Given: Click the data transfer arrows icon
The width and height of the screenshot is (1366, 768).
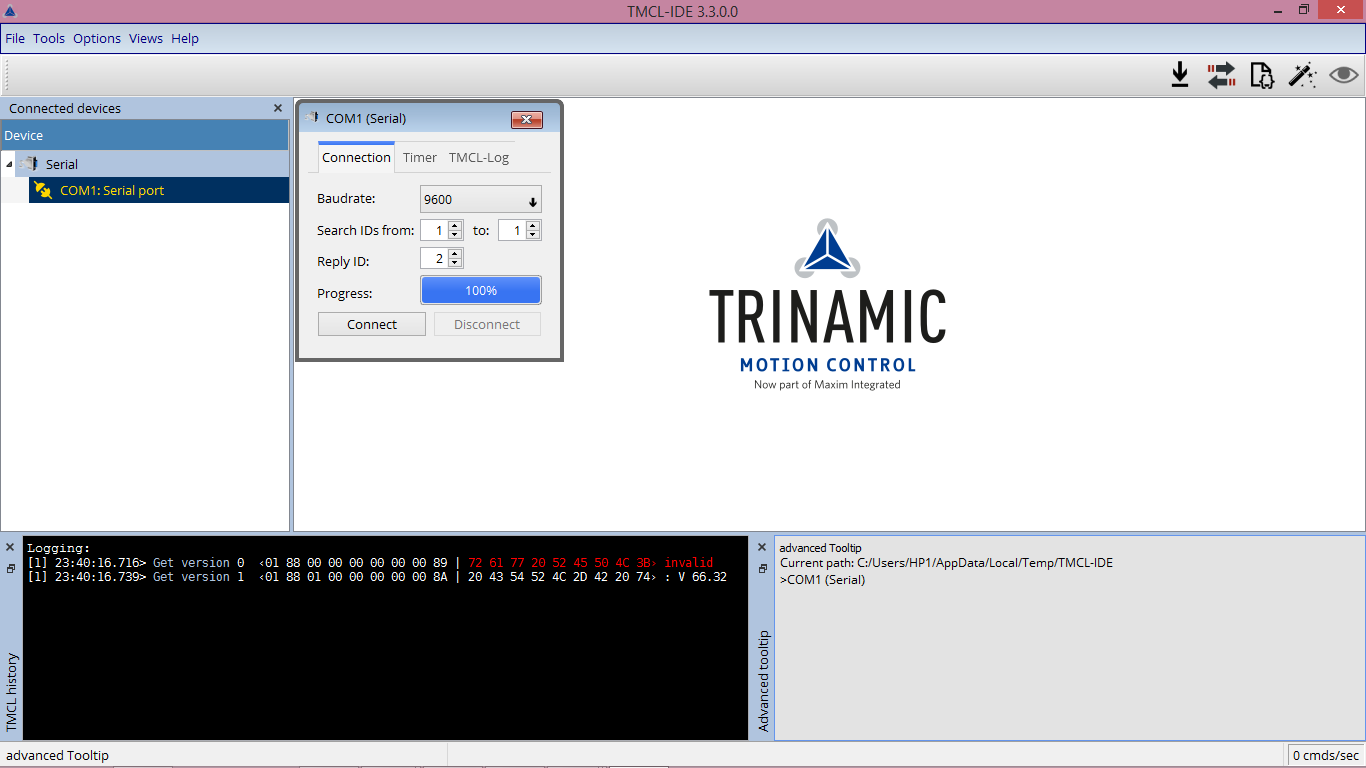Looking at the screenshot, I should (x=1221, y=74).
